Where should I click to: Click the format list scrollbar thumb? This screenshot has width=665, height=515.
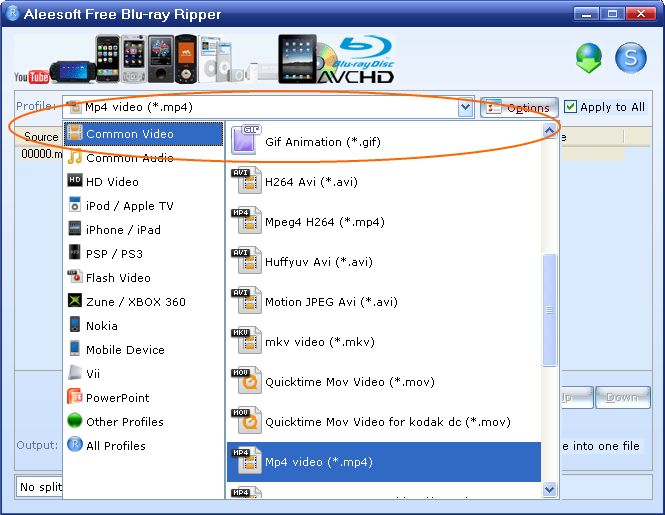[x=549, y=309]
